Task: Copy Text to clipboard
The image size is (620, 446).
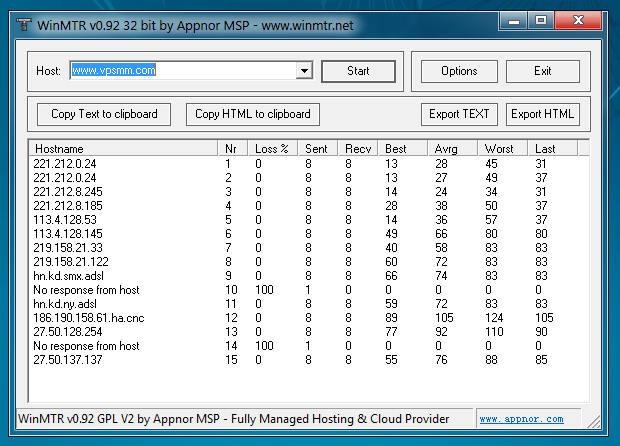Action: coord(104,114)
